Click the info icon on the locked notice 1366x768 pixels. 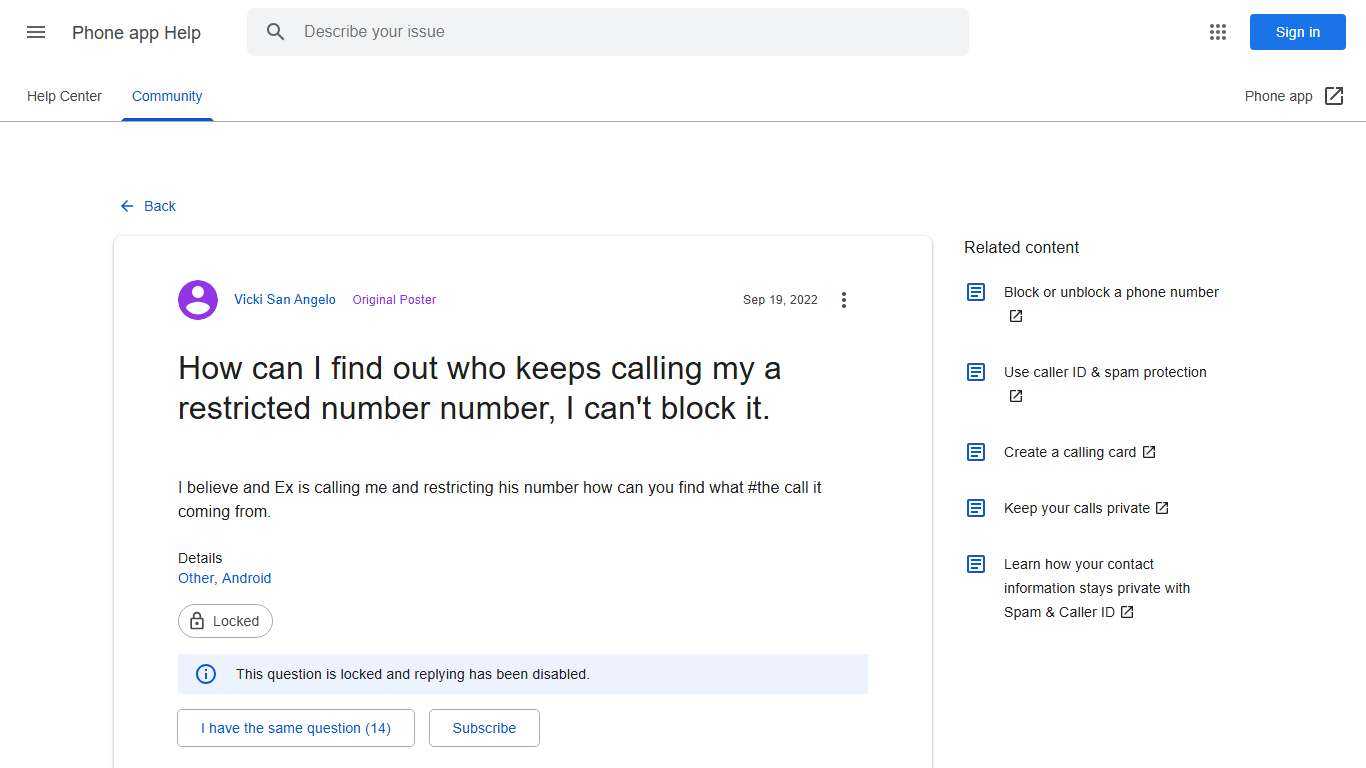pos(205,674)
